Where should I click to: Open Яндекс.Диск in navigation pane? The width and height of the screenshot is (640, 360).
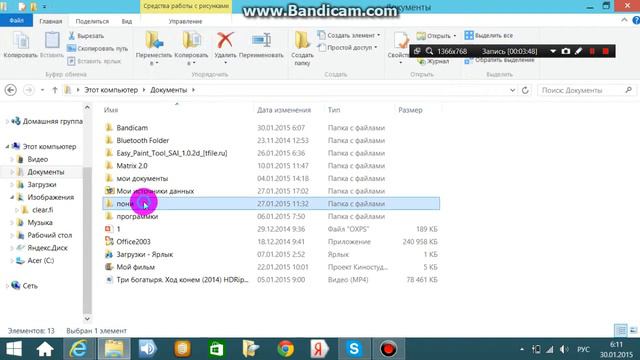[47, 248]
